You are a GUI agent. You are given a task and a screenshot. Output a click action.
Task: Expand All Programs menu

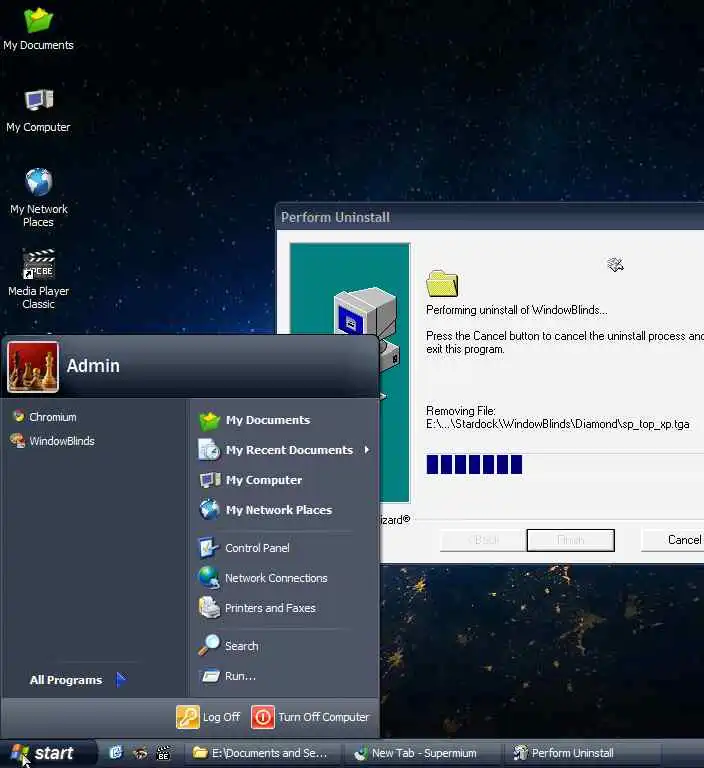pos(78,680)
